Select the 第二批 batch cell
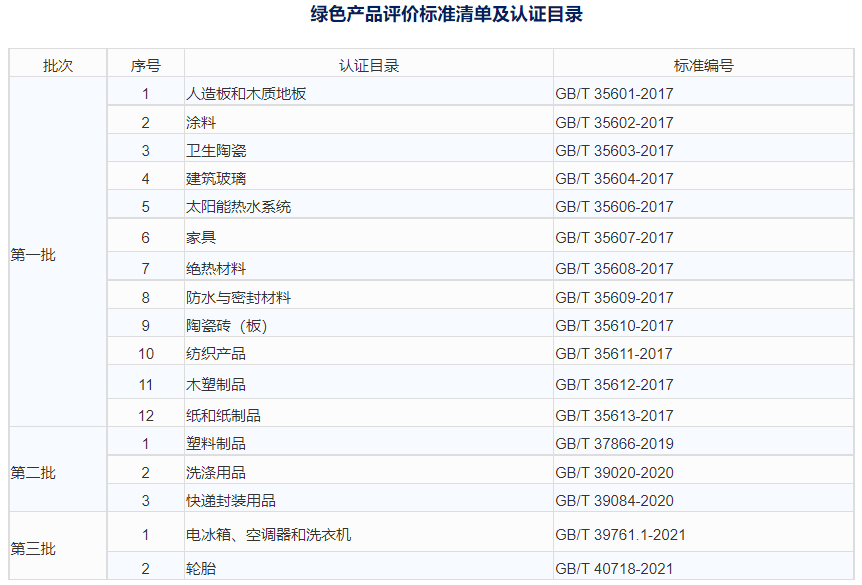 click(34, 472)
